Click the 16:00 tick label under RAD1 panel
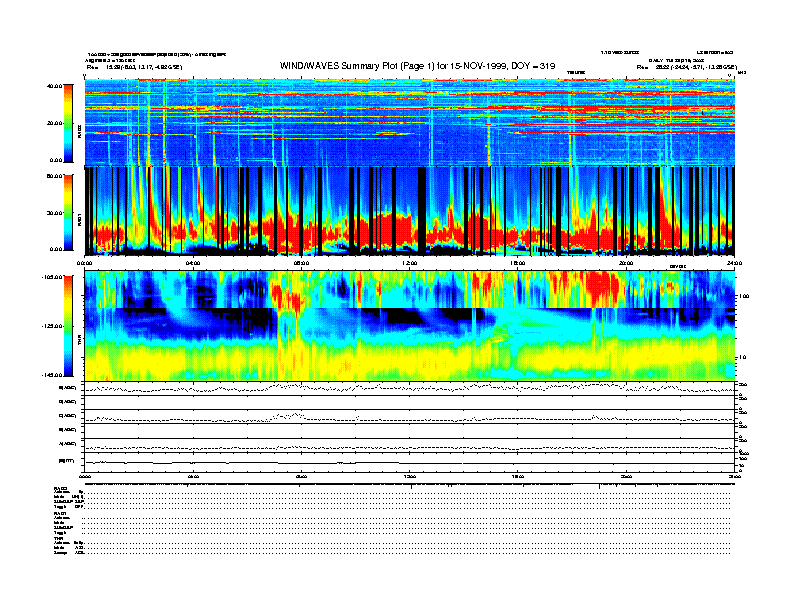This screenshot has height=612, width=792. 518,263
